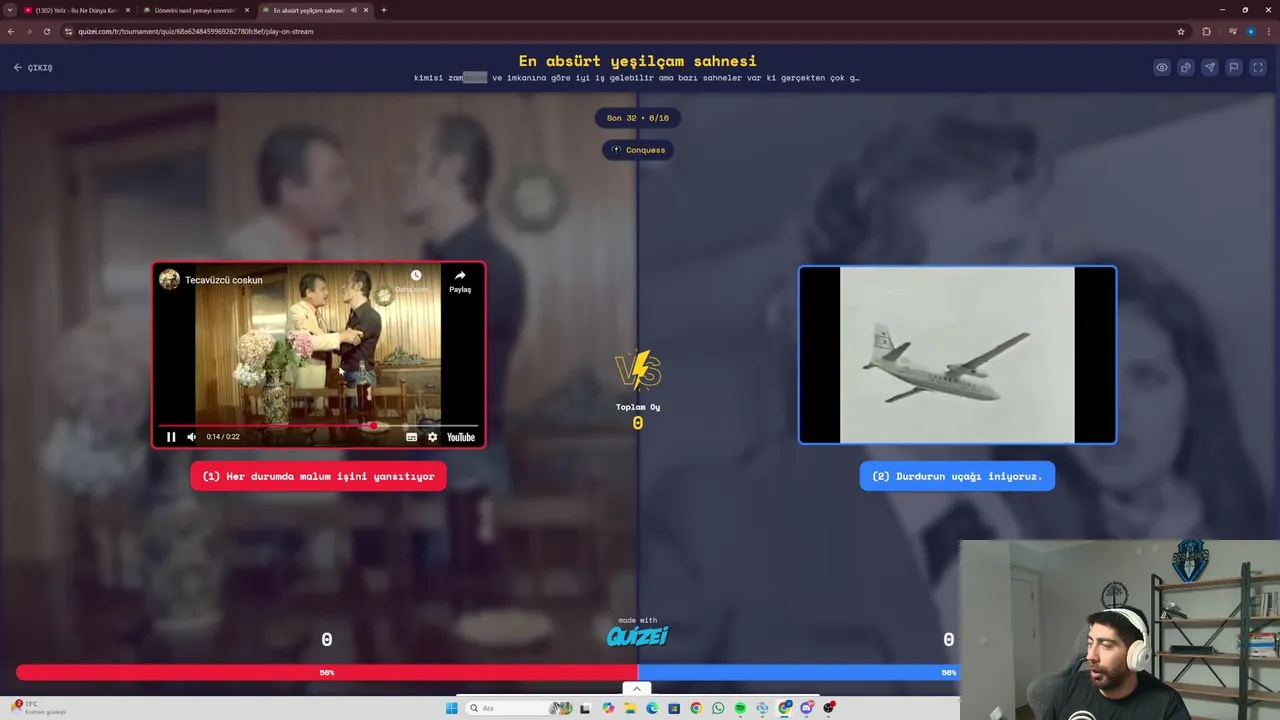
Task: Open the media control icon in Chrome toolbar
Action: pyautogui.click(x=1232, y=31)
